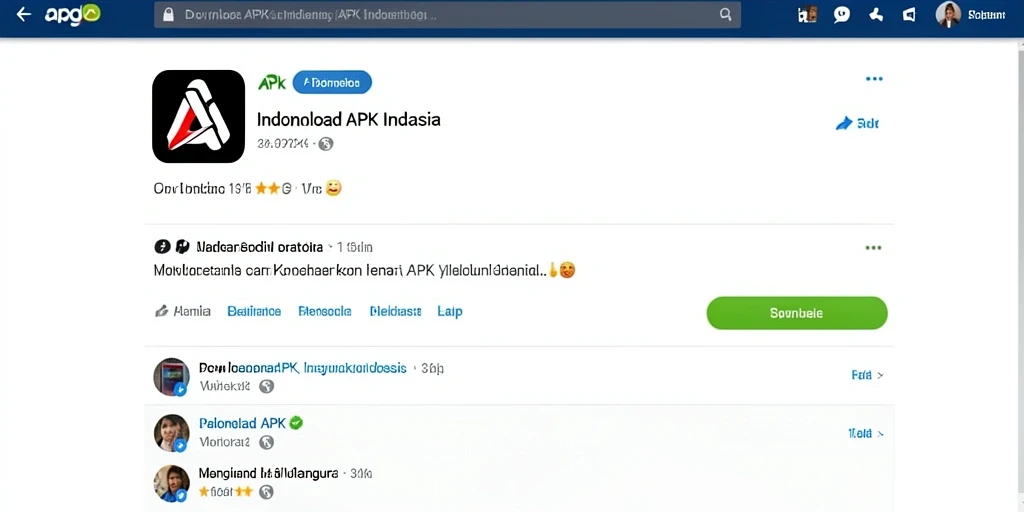Click the green Sounbele button
Screen dimensions: 1024x512
797,313
